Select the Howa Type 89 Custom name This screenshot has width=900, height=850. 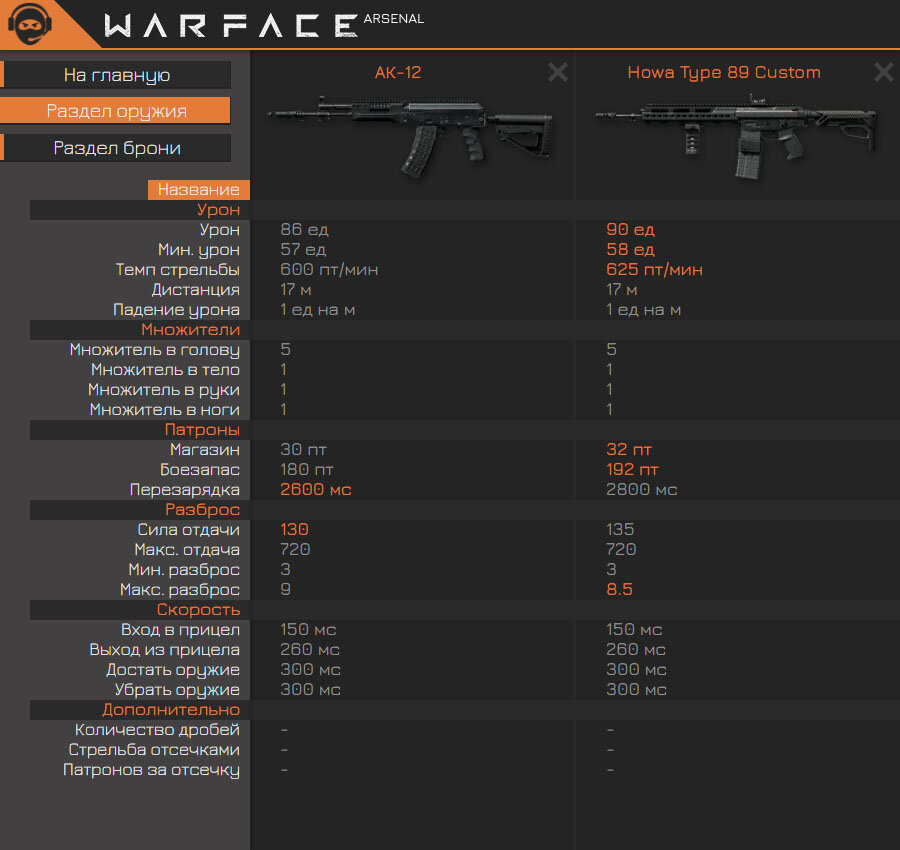click(x=724, y=72)
